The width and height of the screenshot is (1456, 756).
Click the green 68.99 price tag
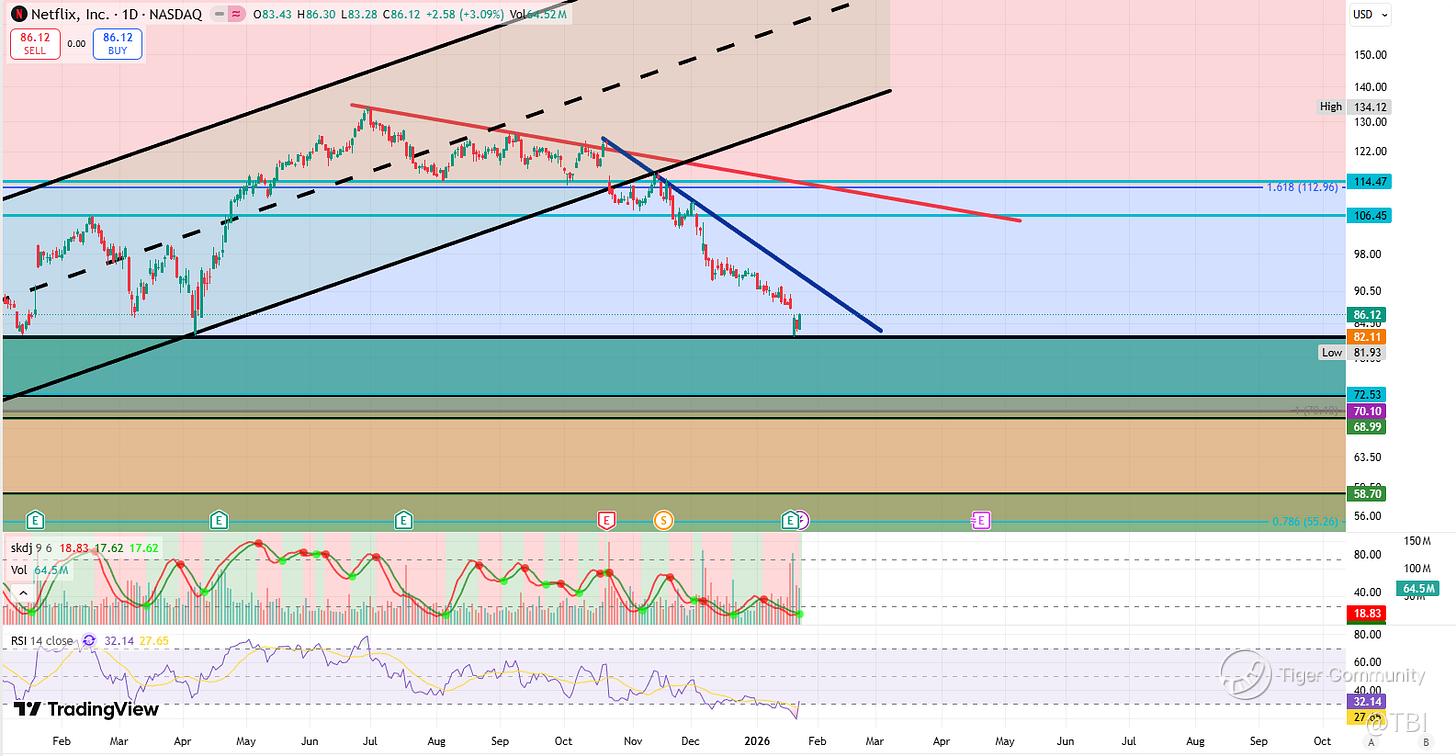coord(1367,427)
